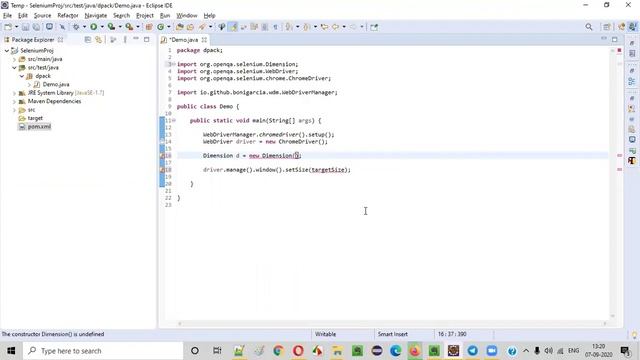The image size is (640, 360).
Task: Click the Search magnifier icon in toolbar
Action: [x=589, y=27]
